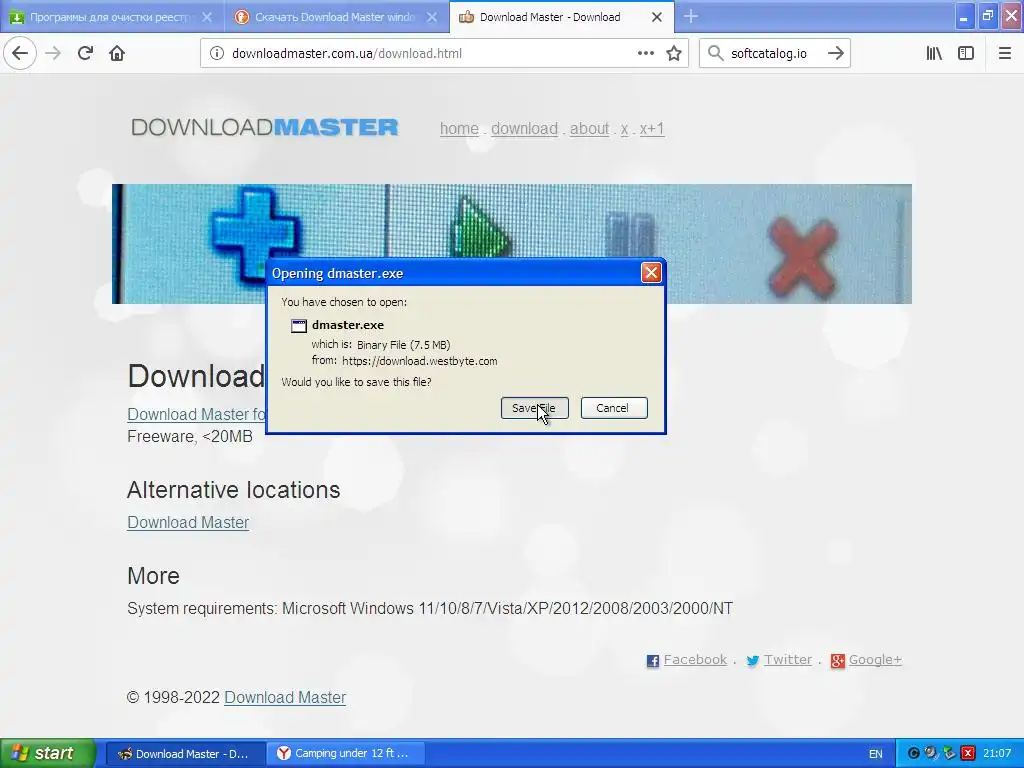Click the x navigation link

(x=624, y=129)
